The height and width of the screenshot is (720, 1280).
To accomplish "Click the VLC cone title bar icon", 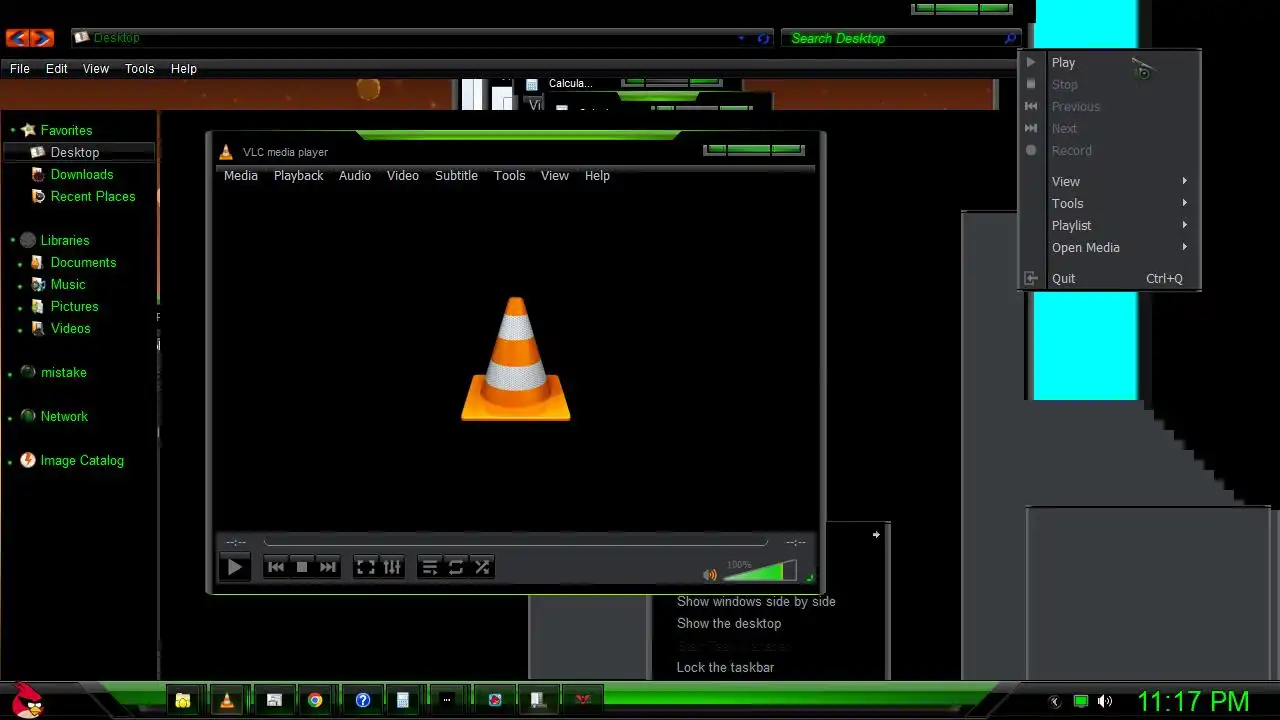I will pos(226,152).
